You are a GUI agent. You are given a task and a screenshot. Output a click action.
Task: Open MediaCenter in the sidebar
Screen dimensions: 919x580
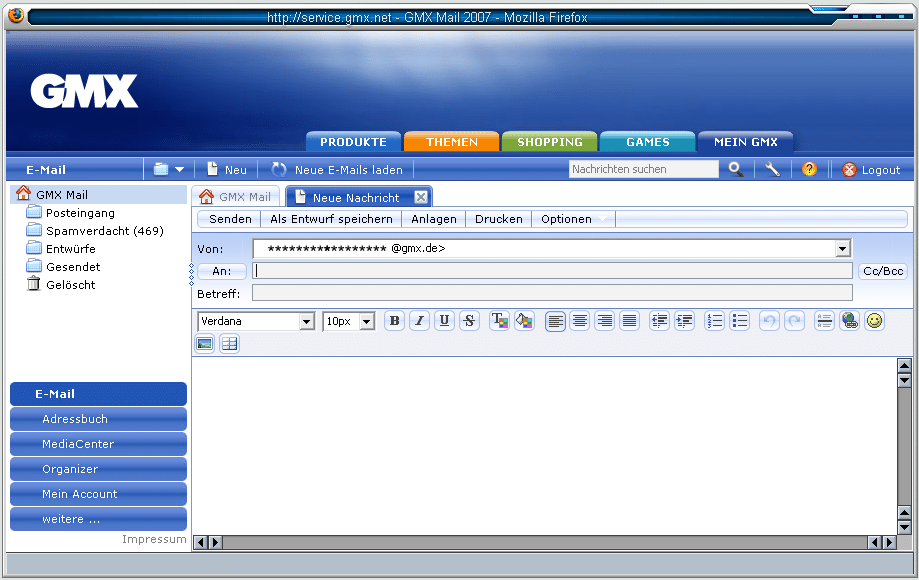pos(98,444)
